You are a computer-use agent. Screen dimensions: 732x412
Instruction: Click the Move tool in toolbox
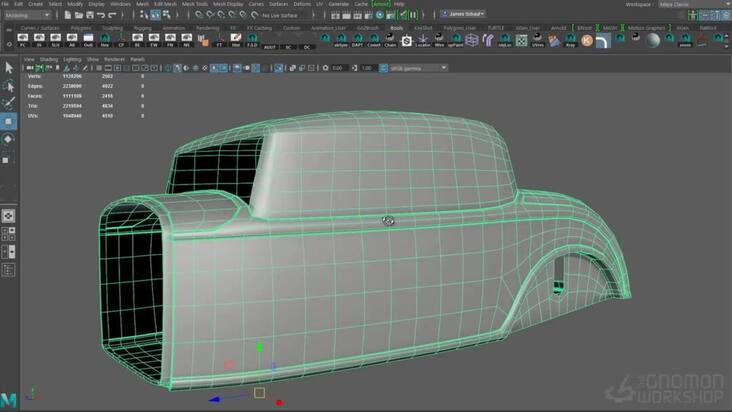(8, 121)
